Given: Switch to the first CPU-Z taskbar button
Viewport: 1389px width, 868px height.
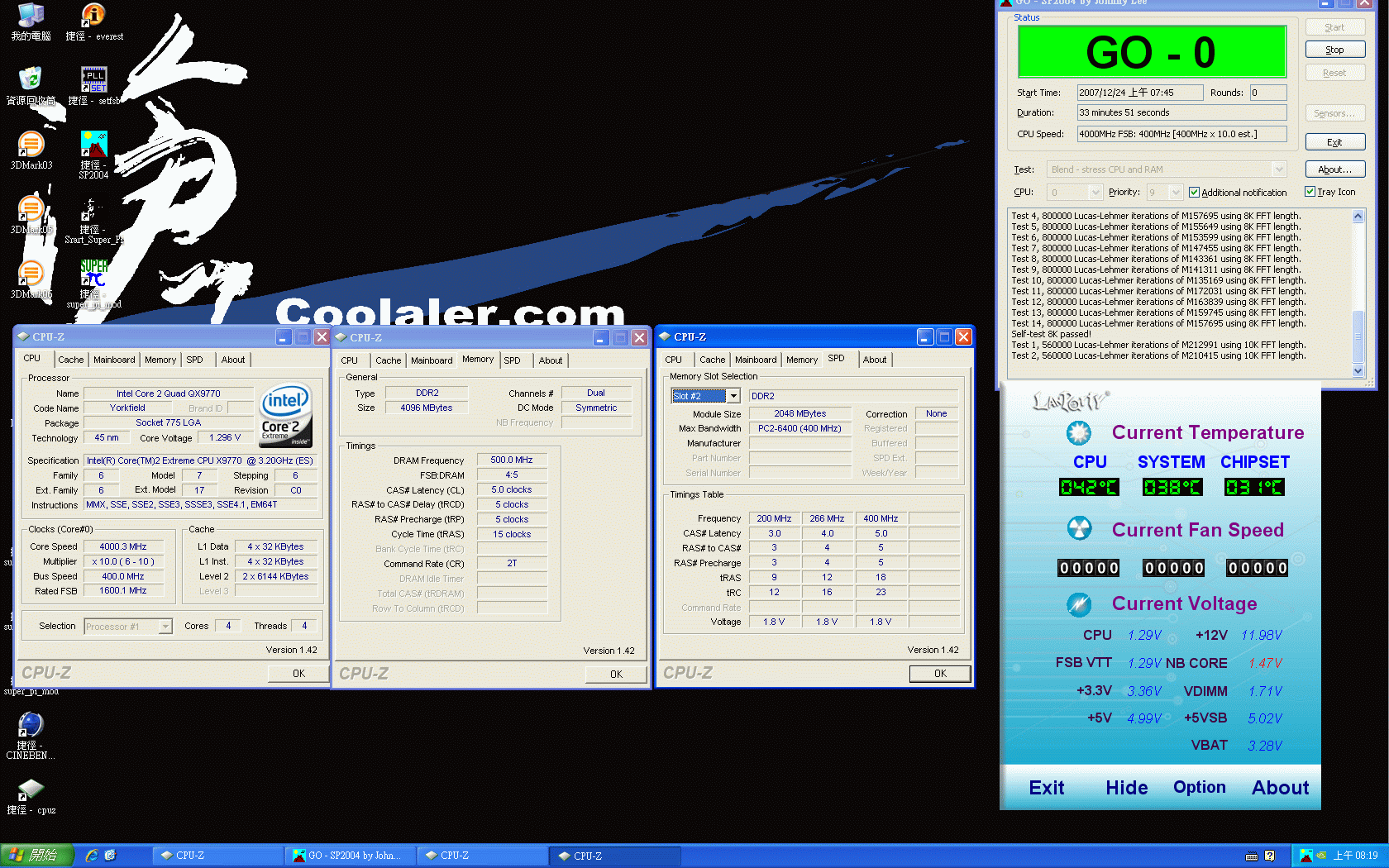Looking at the screenshot, I should tap(217, 856).
